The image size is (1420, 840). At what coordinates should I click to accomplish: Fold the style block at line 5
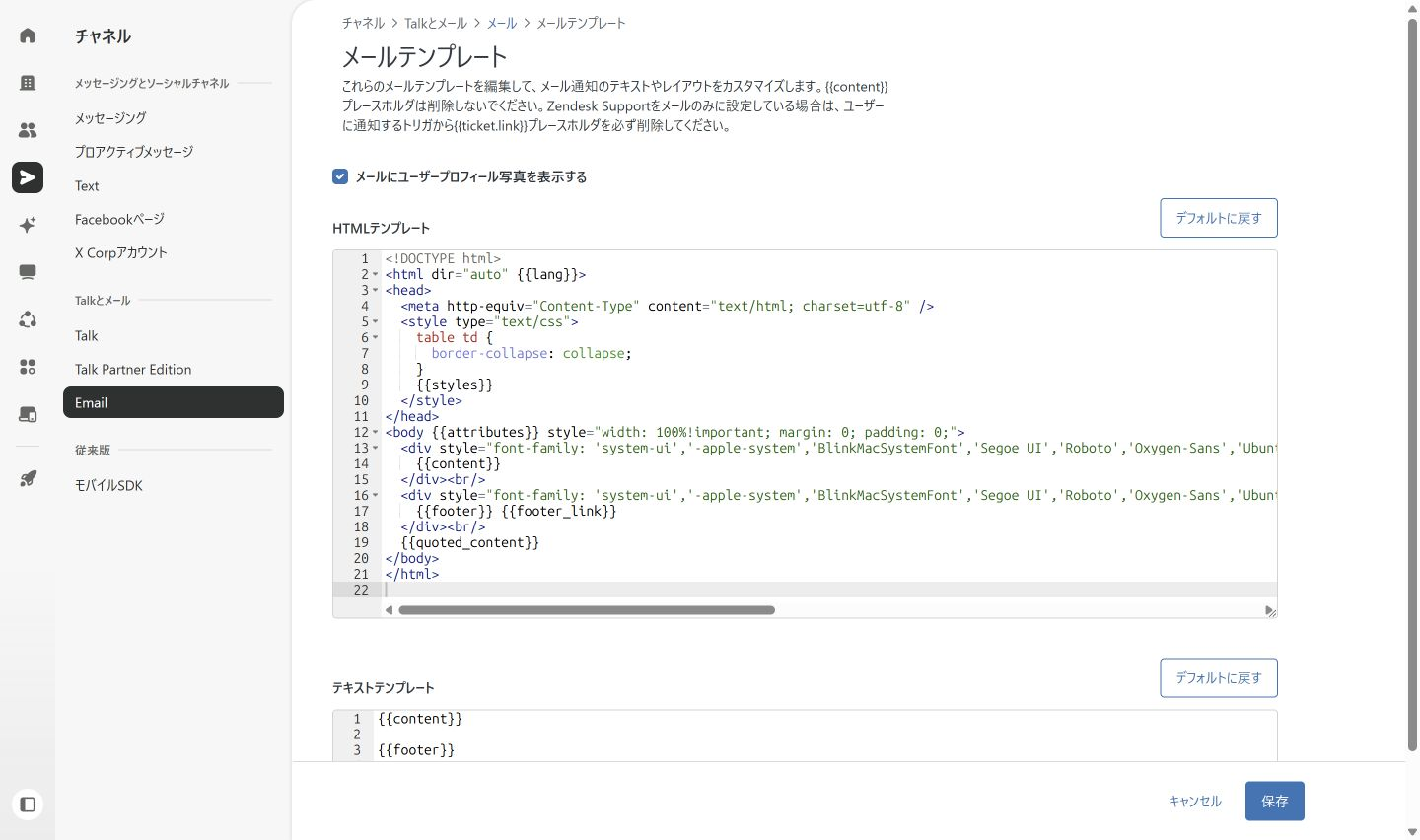376,321
